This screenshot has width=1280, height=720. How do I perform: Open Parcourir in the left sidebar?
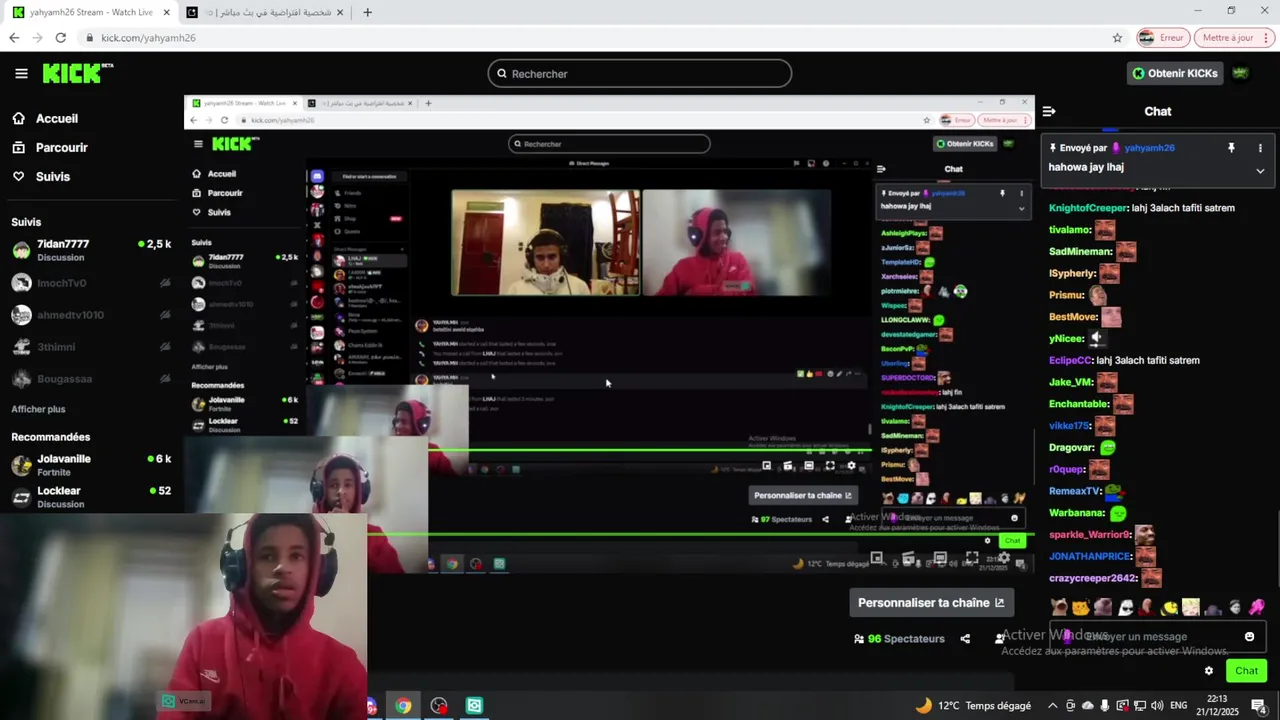pyautogui.click(x=50, y=147)
